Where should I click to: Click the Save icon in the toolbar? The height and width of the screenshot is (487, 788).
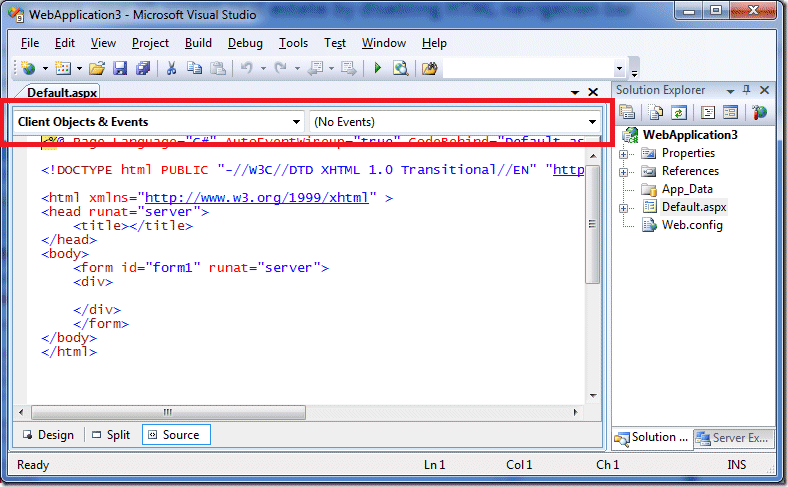120,68
